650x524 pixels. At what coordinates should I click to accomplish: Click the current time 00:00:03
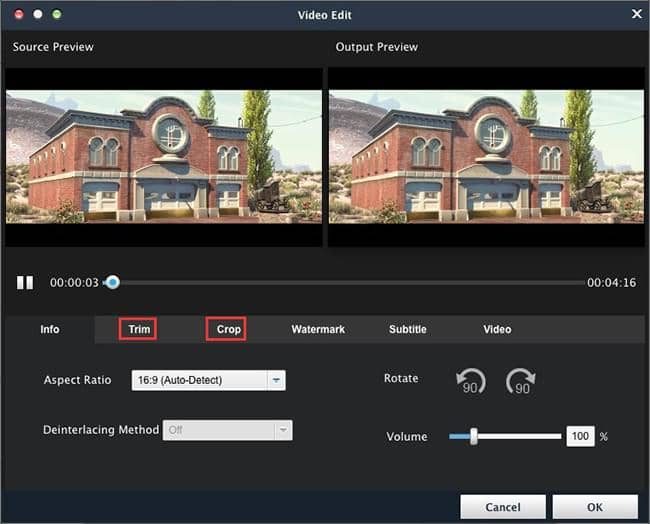(74, 283)
